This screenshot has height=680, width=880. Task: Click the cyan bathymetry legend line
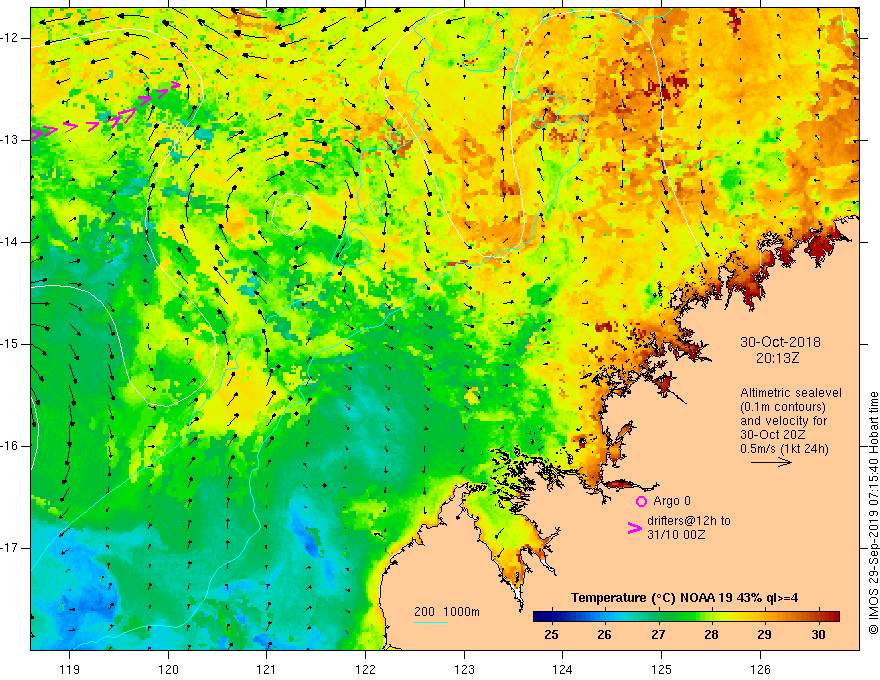(x=430, y=622)
